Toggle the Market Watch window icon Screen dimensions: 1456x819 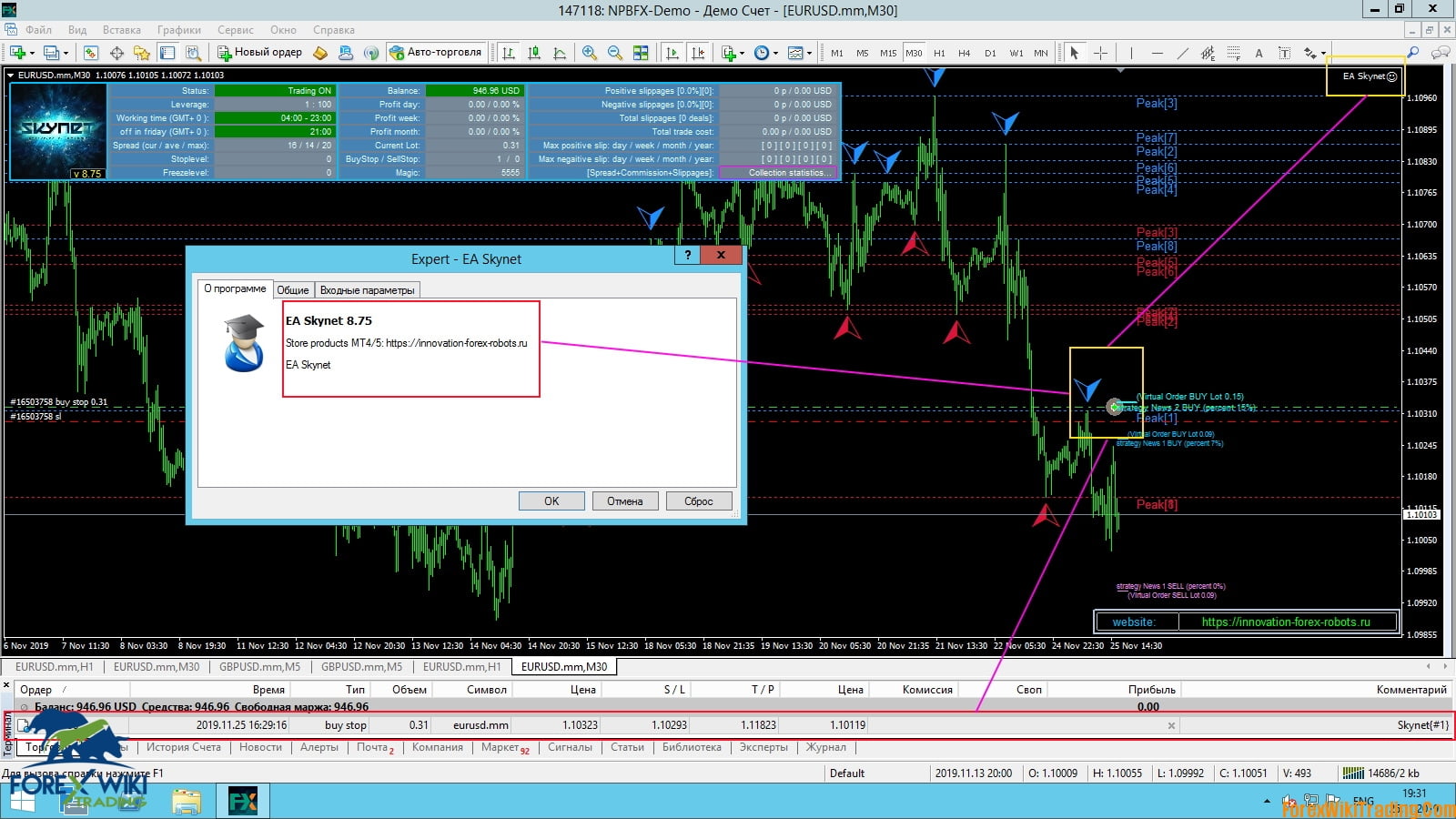click(x=91, y=53)
